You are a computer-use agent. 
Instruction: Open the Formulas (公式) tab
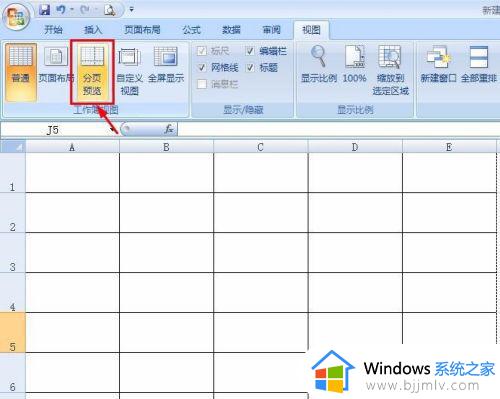[192, 30]
